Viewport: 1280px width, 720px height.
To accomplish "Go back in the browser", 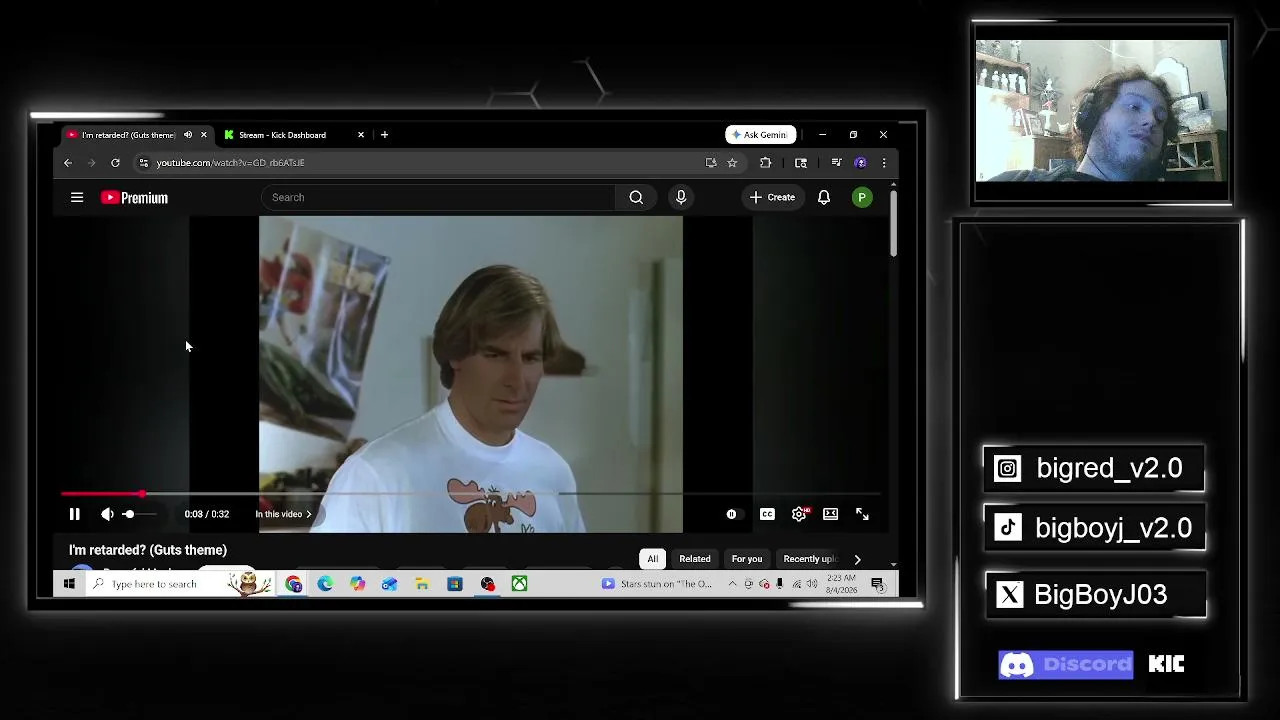I will (x=68, y=163).
